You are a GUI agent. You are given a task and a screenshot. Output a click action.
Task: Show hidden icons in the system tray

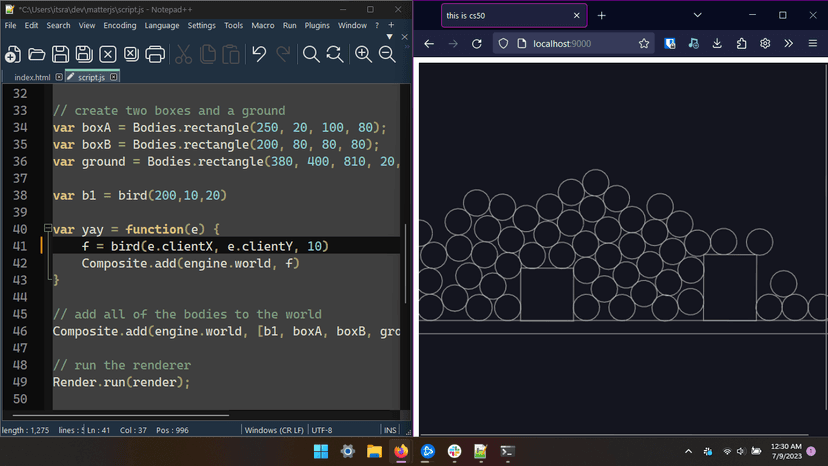[688, 452]
